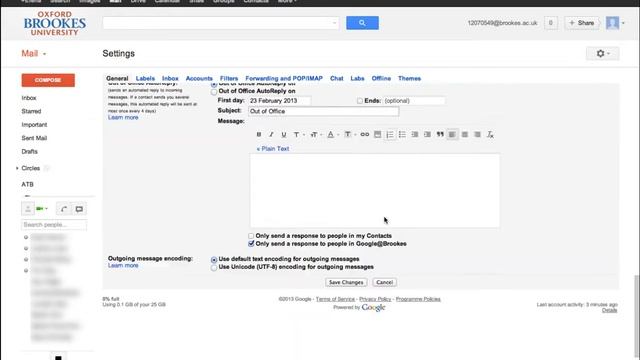This screenshot has height=360, width=640.
Task: Insert an image into the message
Action: tap(378, 134)
